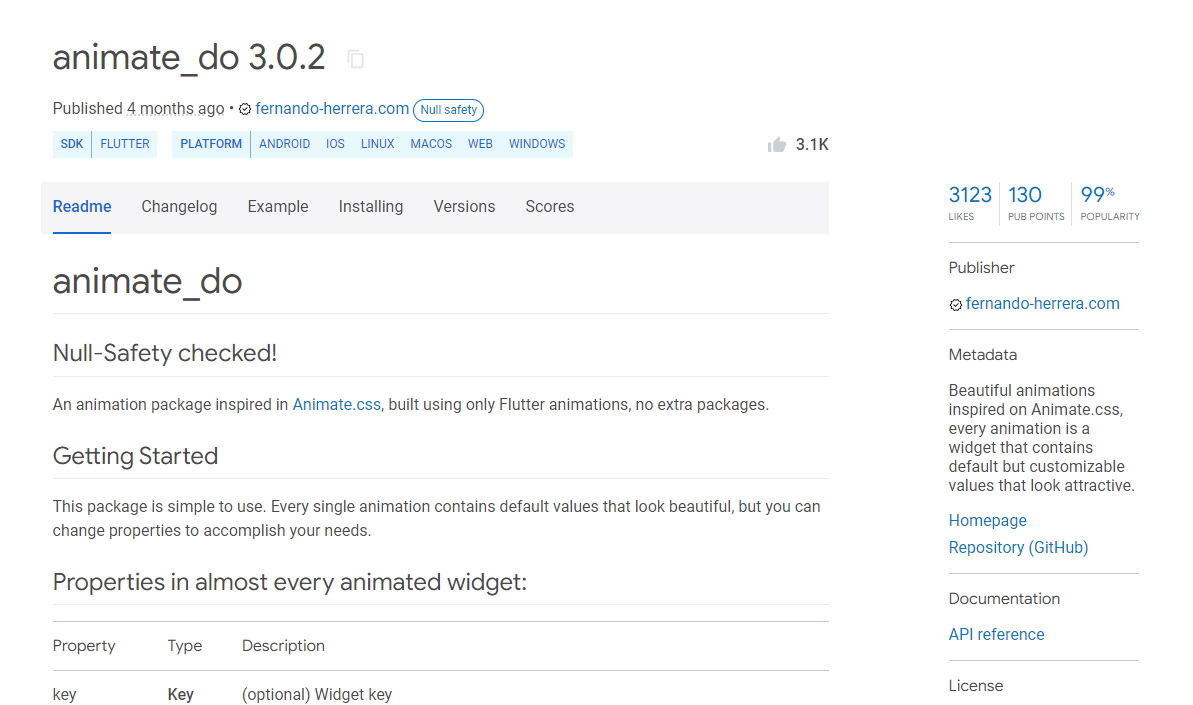Screen dimensions: 1193x705
Task: Open Repository (GitHub) link
Action: pos(1018,548)
